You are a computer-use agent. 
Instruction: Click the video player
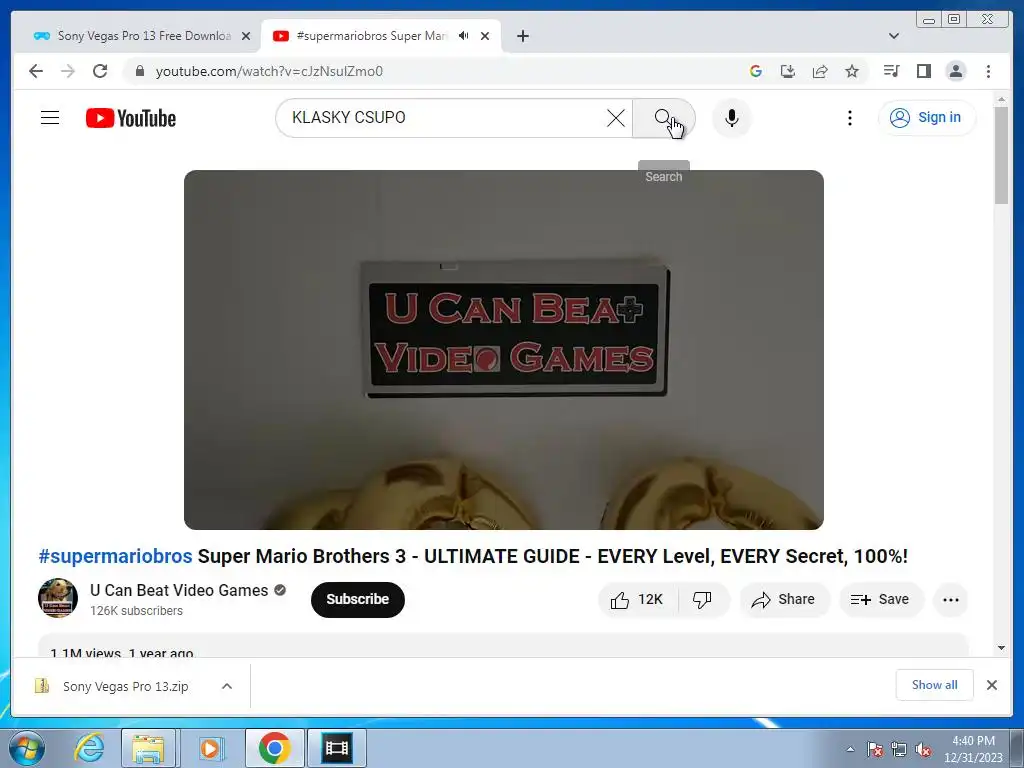point(504,349)
